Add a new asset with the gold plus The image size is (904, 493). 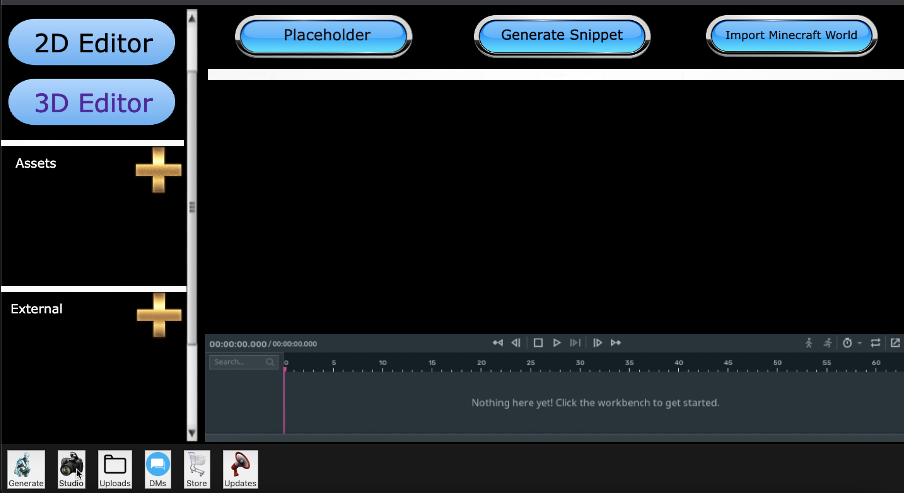[159, 170]
